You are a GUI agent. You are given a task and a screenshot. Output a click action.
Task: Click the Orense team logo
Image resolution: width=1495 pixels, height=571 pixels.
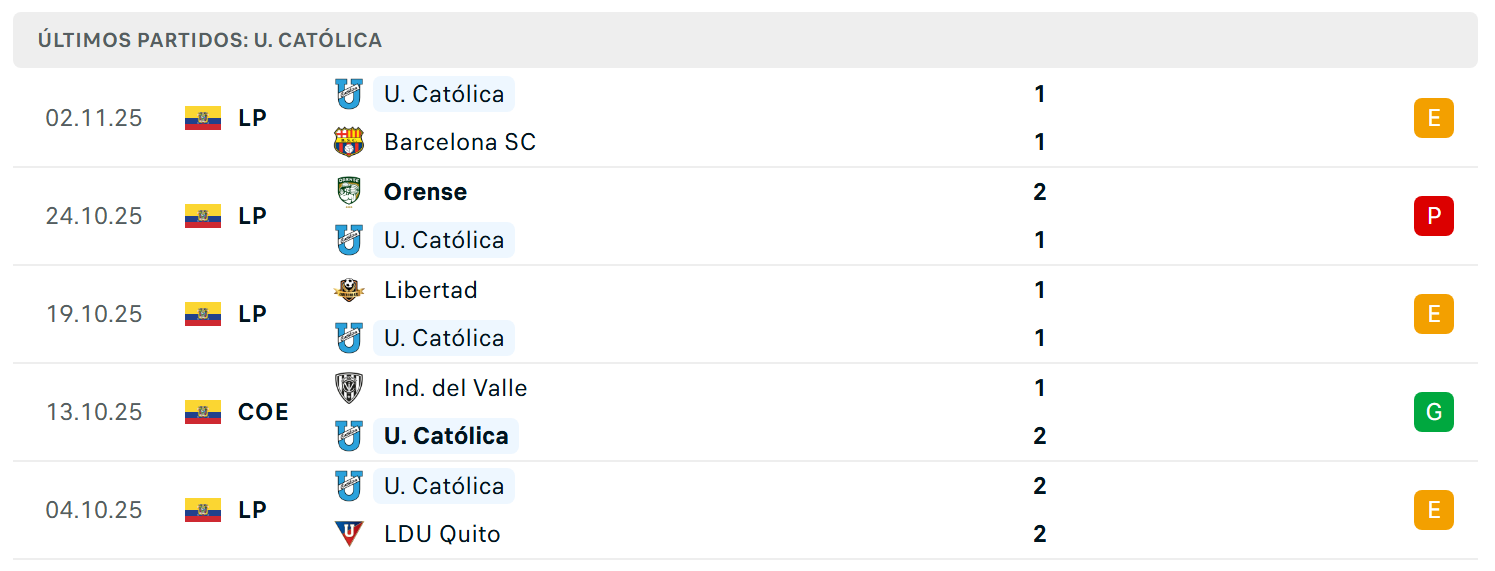click(349, 191)
